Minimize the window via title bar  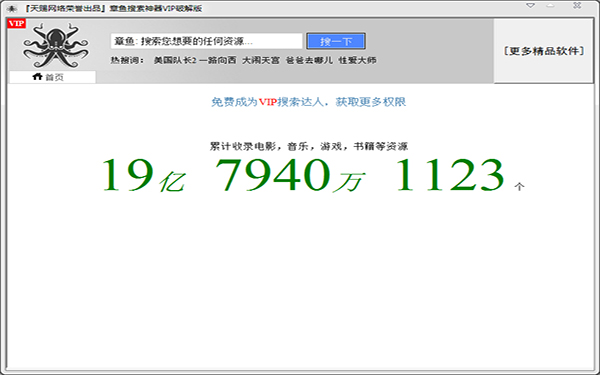(550, 6)
